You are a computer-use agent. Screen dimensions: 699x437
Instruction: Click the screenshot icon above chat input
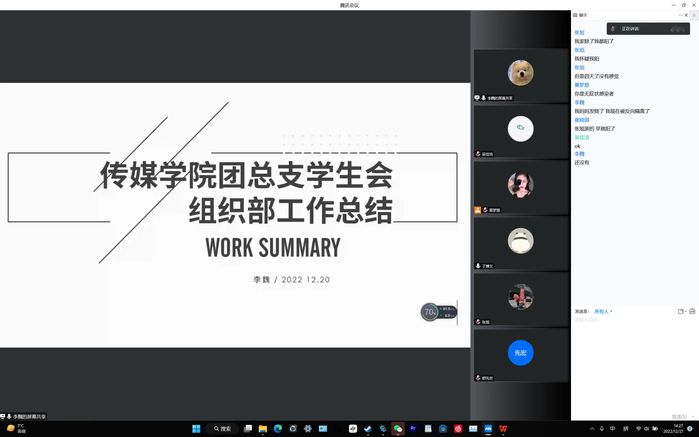click(681, 311)
